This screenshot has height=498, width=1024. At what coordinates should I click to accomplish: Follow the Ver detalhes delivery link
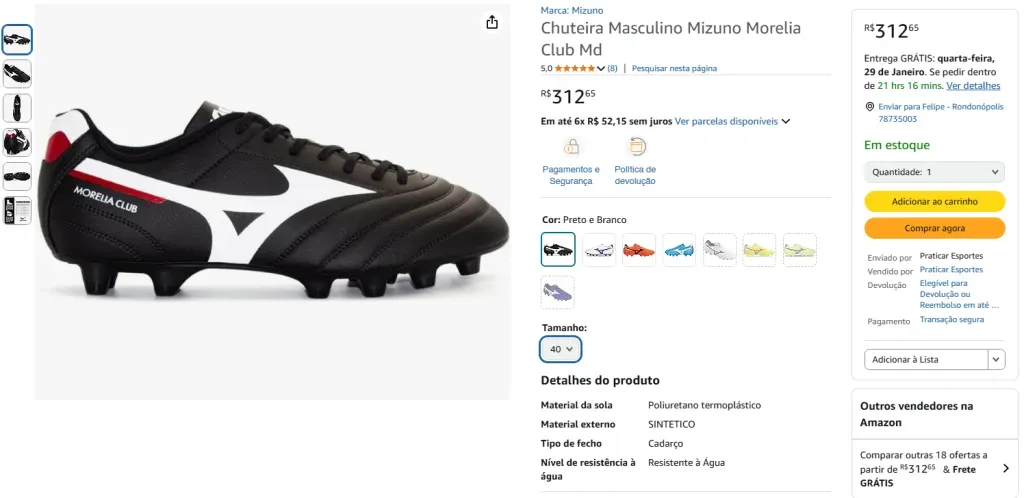[x=973, y=85]
